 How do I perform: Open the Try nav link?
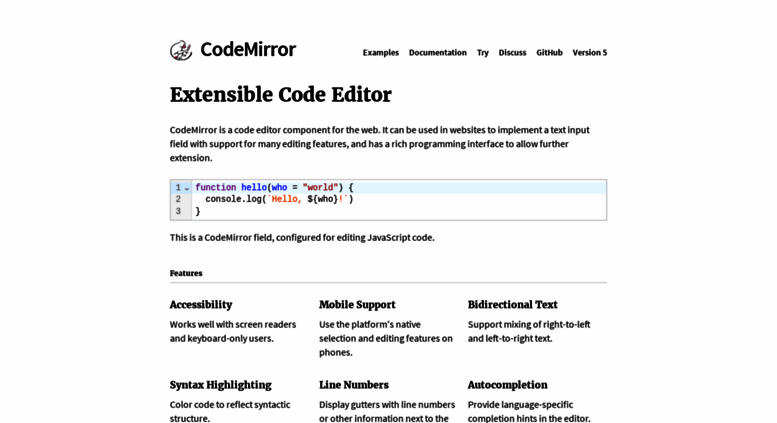click(x=483, y=53)
